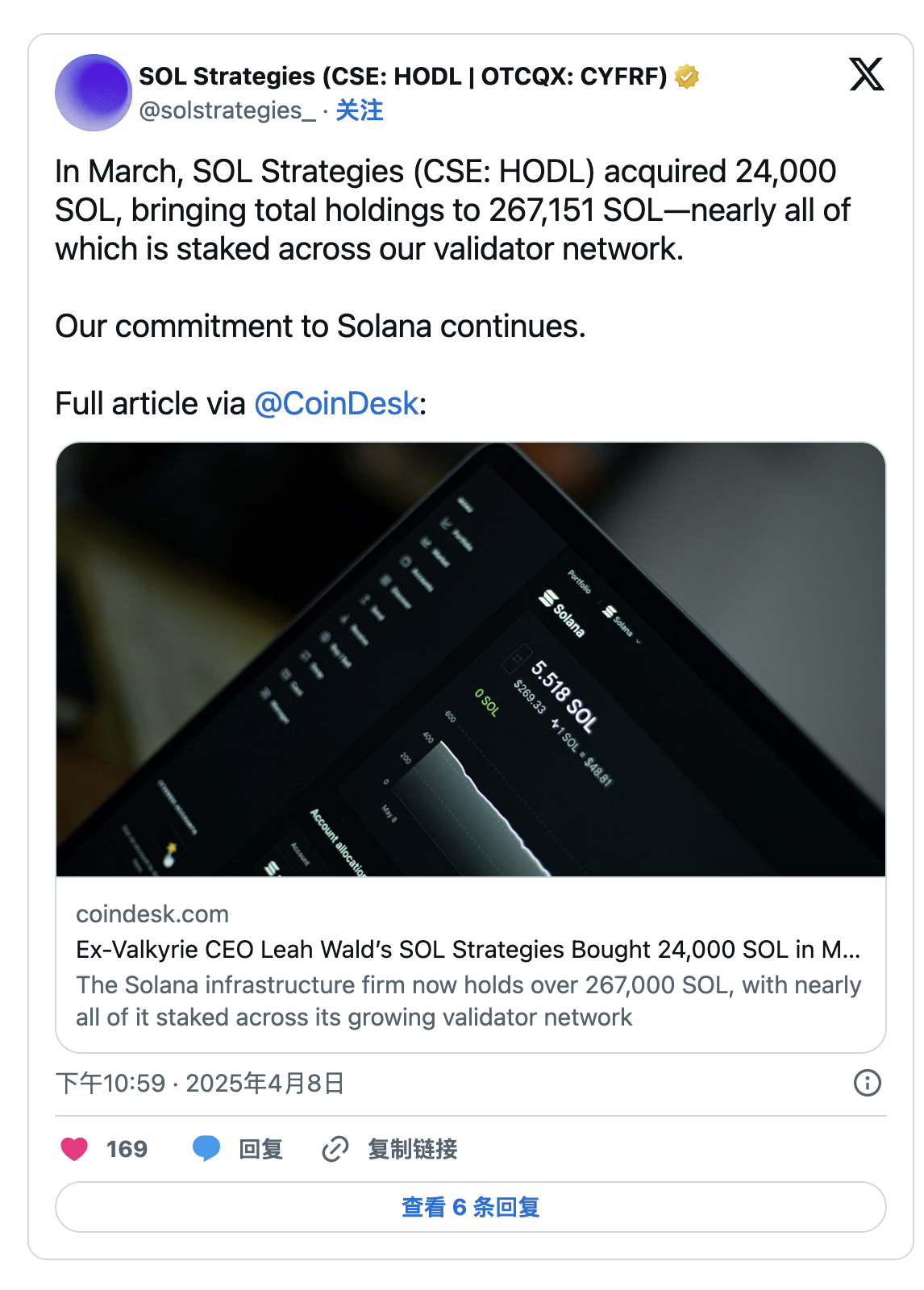Click the copy link chain icon
924x1290 pixels.
pyautogui.click(x=335, y=1149)
